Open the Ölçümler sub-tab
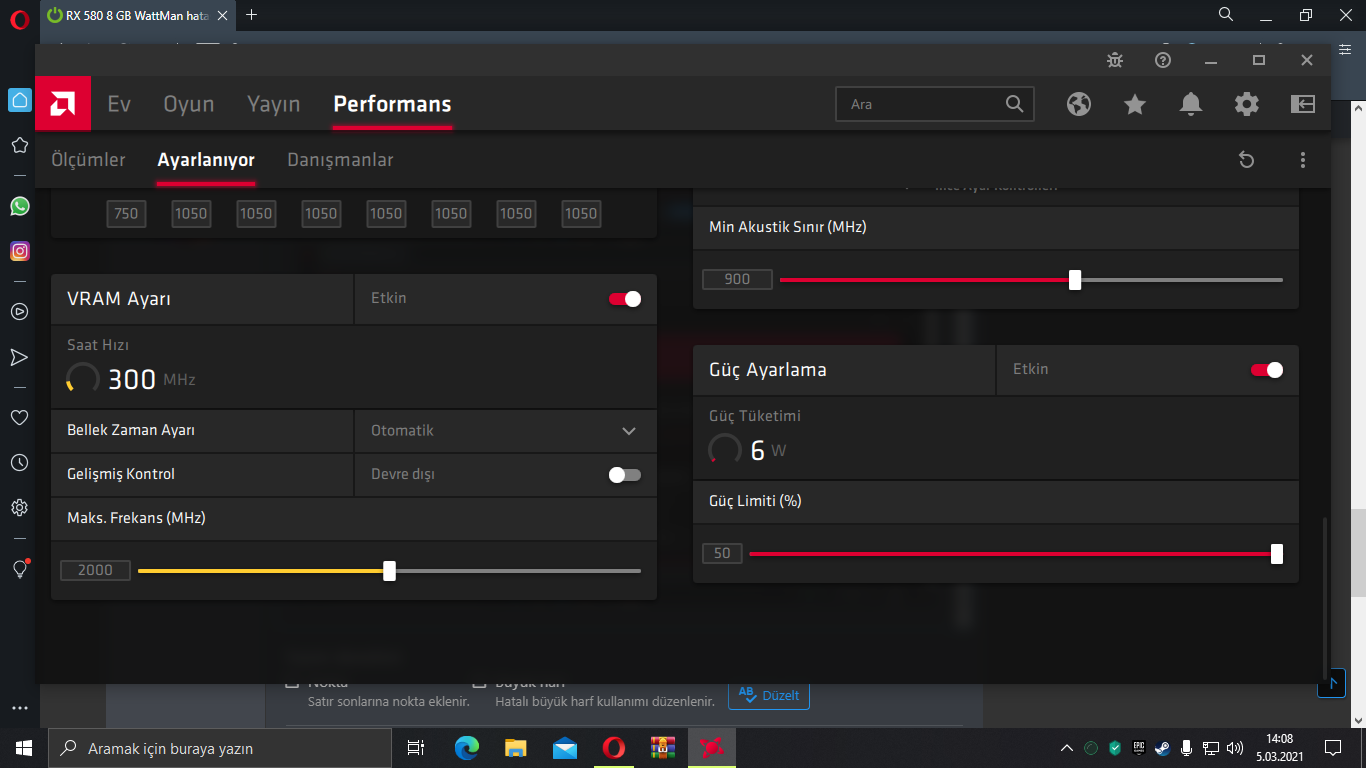 tap(89, 160)
